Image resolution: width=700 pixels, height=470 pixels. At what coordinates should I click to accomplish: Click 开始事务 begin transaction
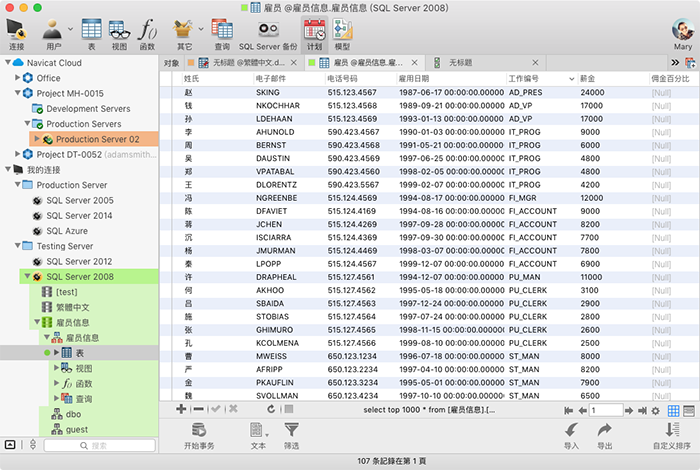[x=199, y=436]
